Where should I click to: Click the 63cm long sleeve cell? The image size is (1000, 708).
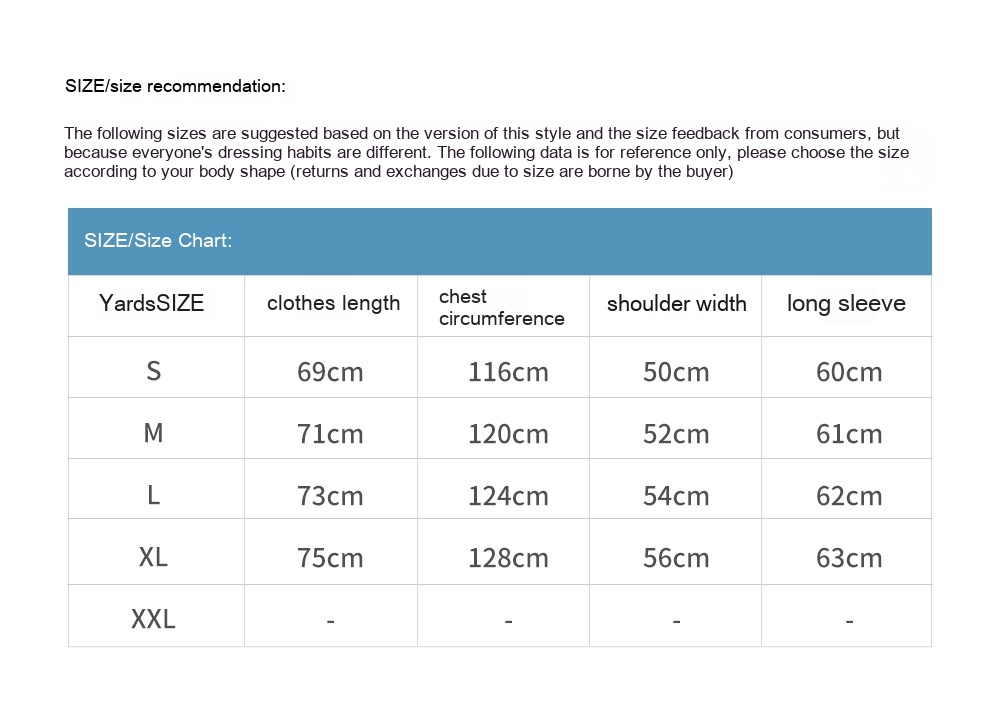(849, 558)
